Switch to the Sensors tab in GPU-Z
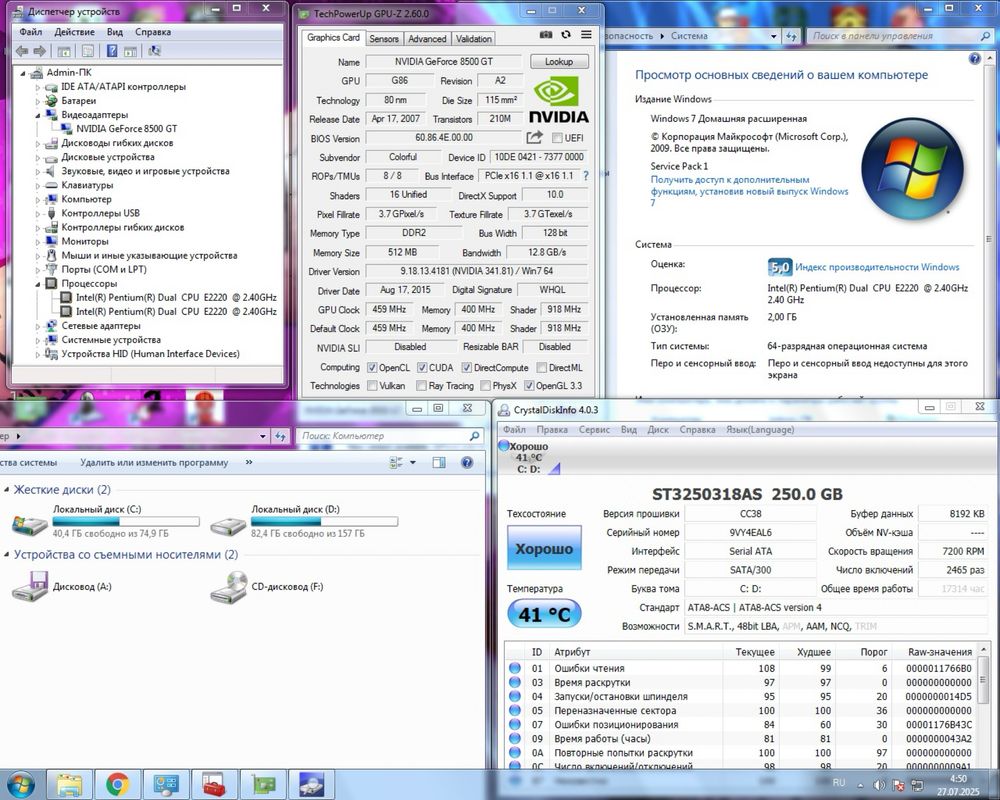This screenshot has height=800, width=1000. coord(384,38)
